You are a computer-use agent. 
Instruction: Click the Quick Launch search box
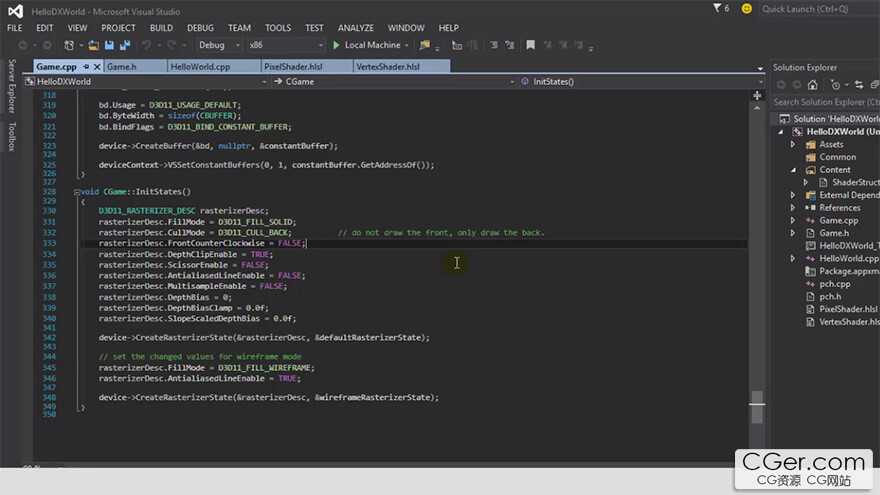819,9
